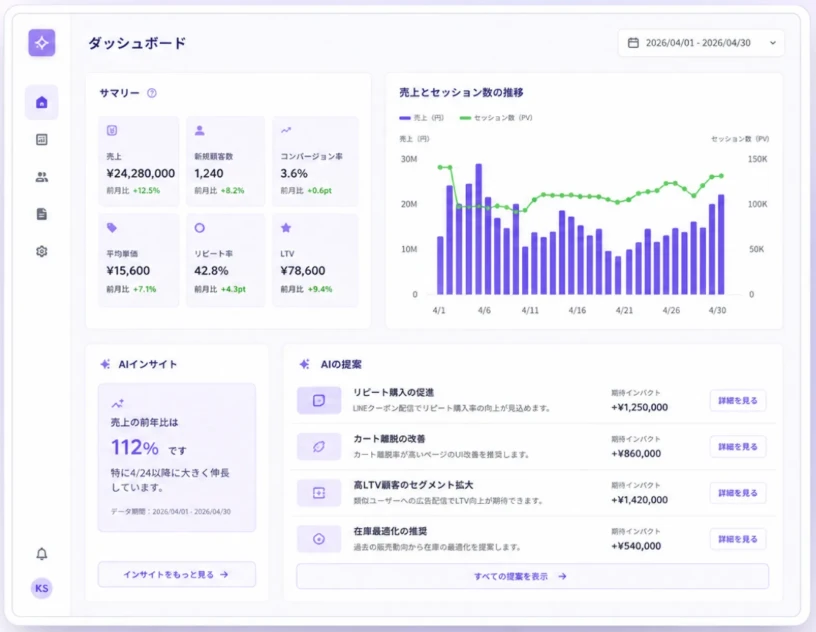816x632 pixels.
Task: Click the 4/16 x-axis label
Action: 577,310
